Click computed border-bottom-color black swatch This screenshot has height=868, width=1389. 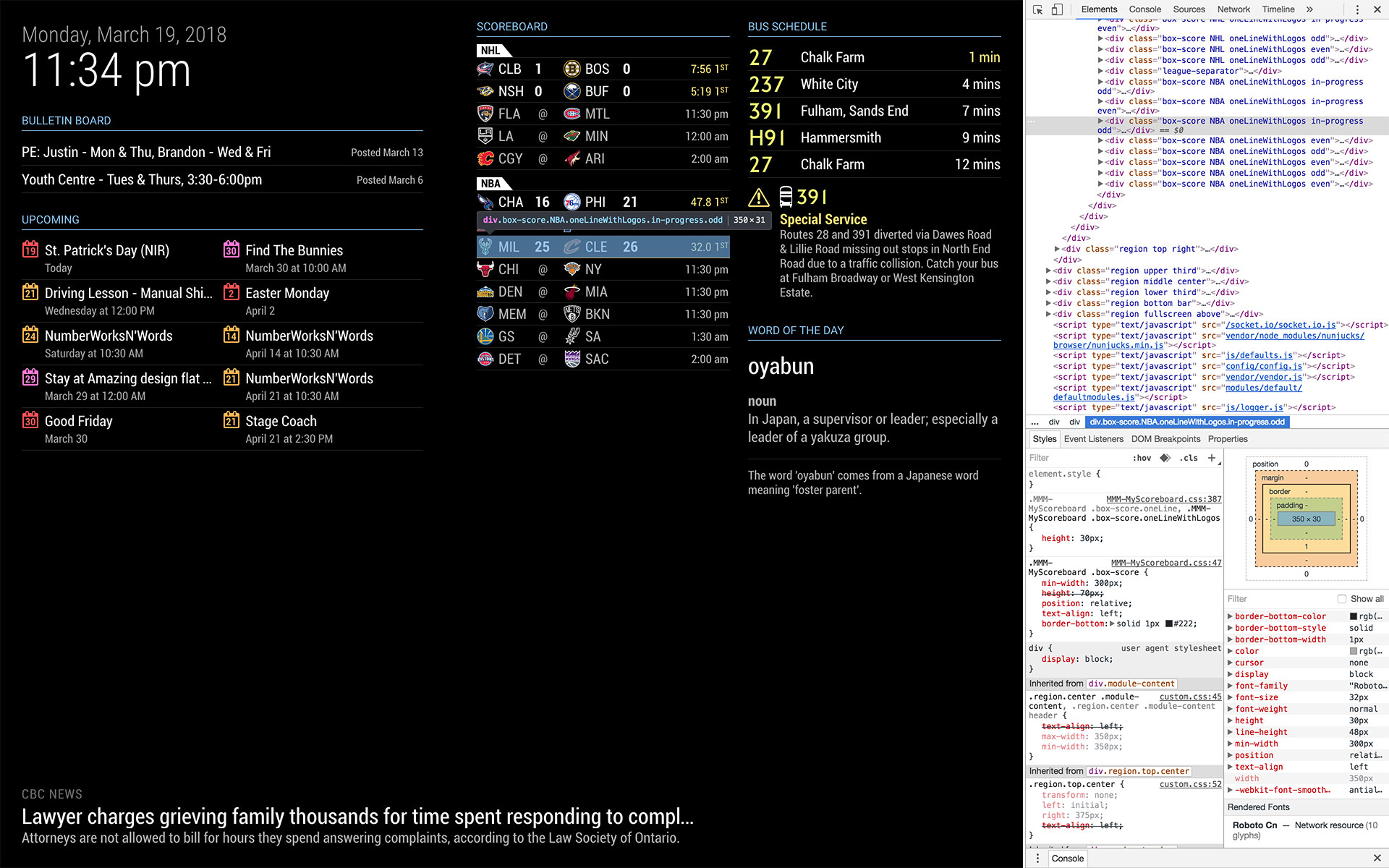1353,616
